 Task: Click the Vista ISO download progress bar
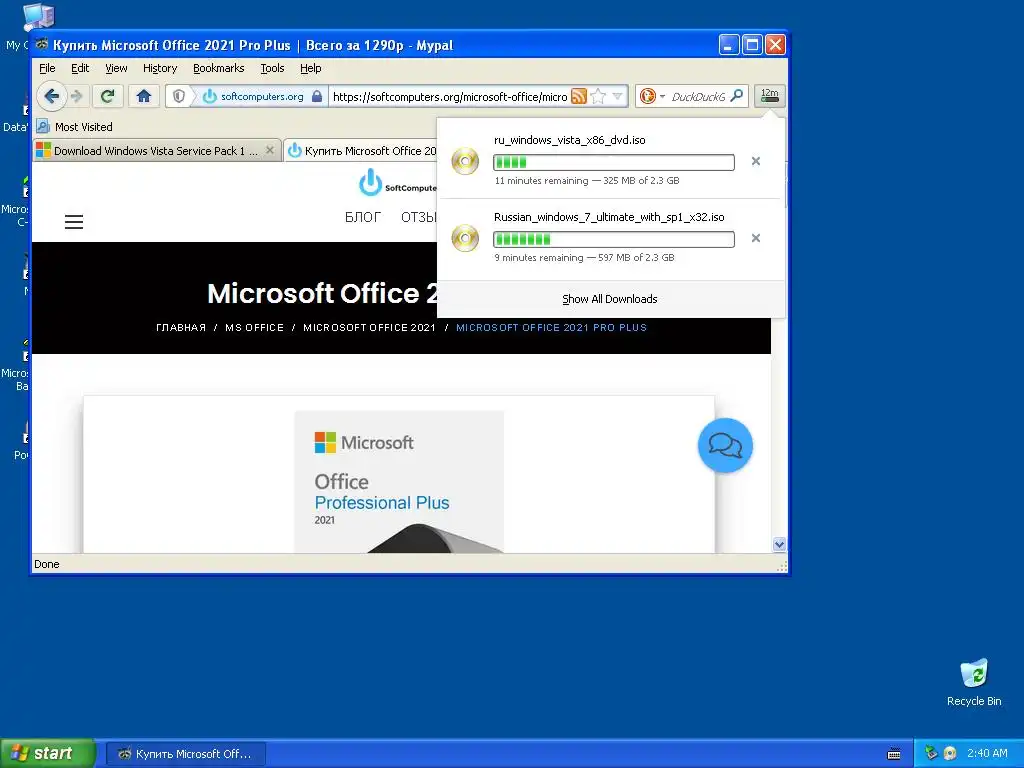pyautogui.click(x=614, y=162)
